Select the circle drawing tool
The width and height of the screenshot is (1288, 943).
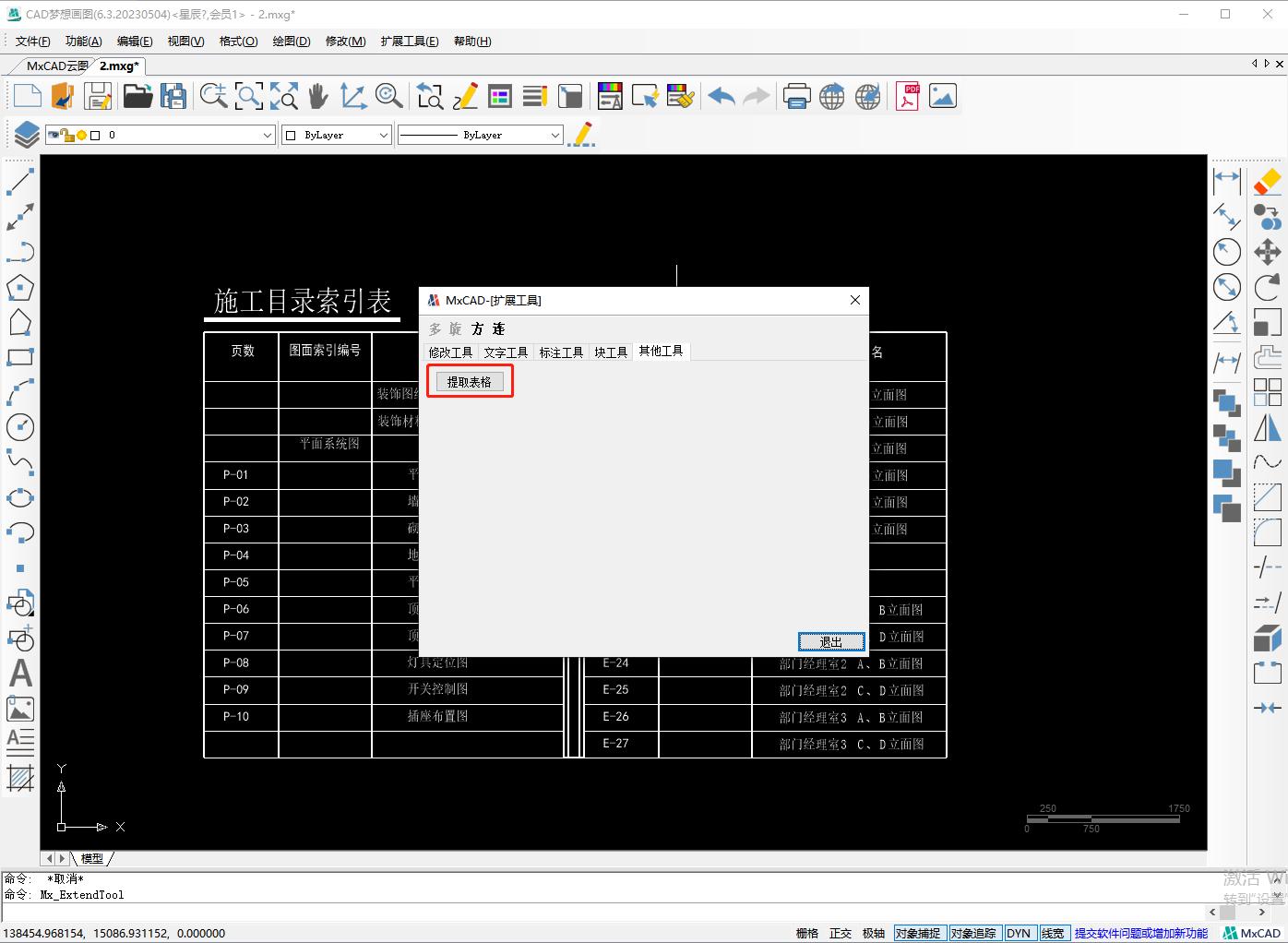20,427
